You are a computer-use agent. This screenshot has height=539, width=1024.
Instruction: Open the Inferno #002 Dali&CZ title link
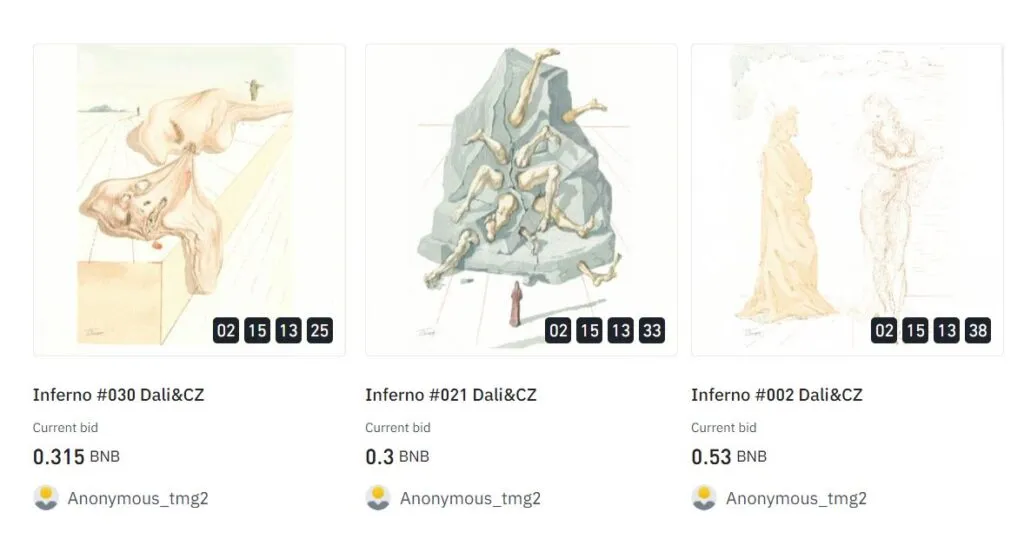click(x=776, y=395)
